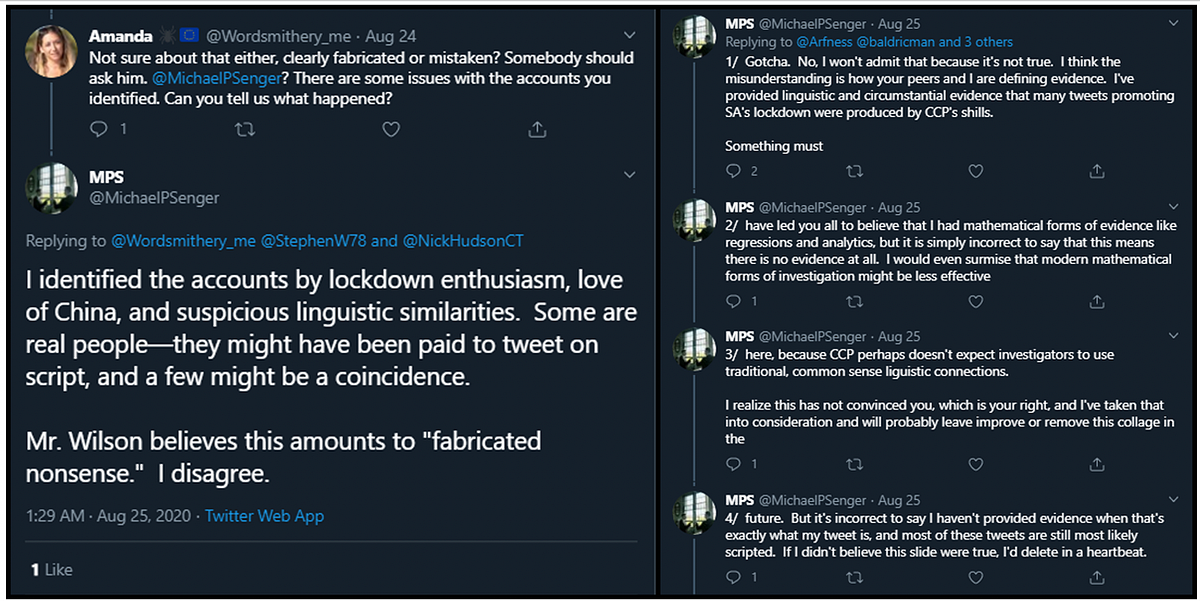This screenshot has width=1200, height=601.
Task: Open @NickHudsonCT profile link
Action: (x=463, y=241)
